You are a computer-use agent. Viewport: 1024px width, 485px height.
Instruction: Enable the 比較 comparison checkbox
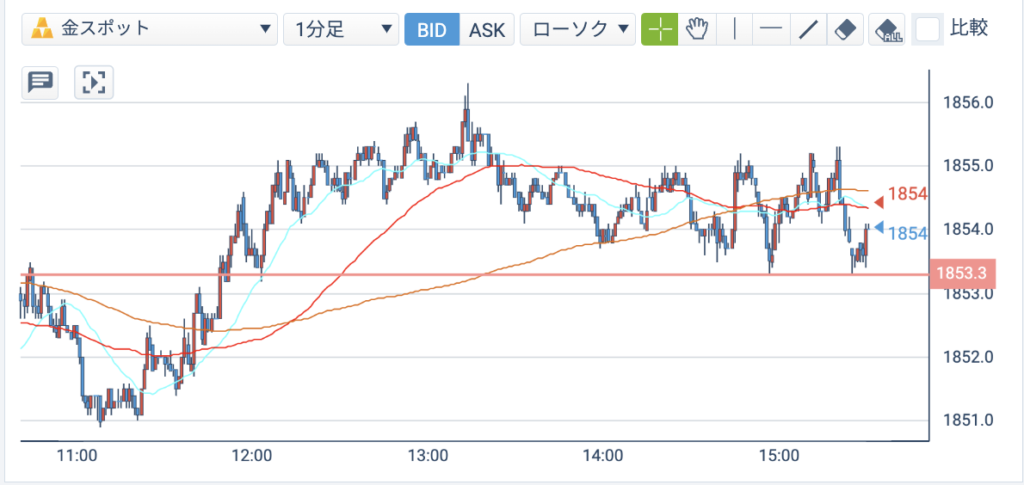[929, 29]
